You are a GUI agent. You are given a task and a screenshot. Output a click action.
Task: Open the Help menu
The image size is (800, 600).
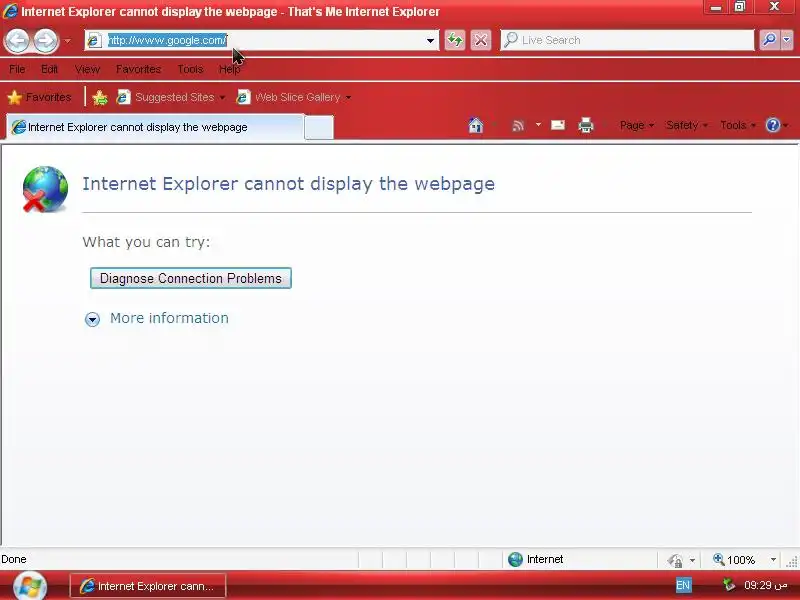(230, 69)
